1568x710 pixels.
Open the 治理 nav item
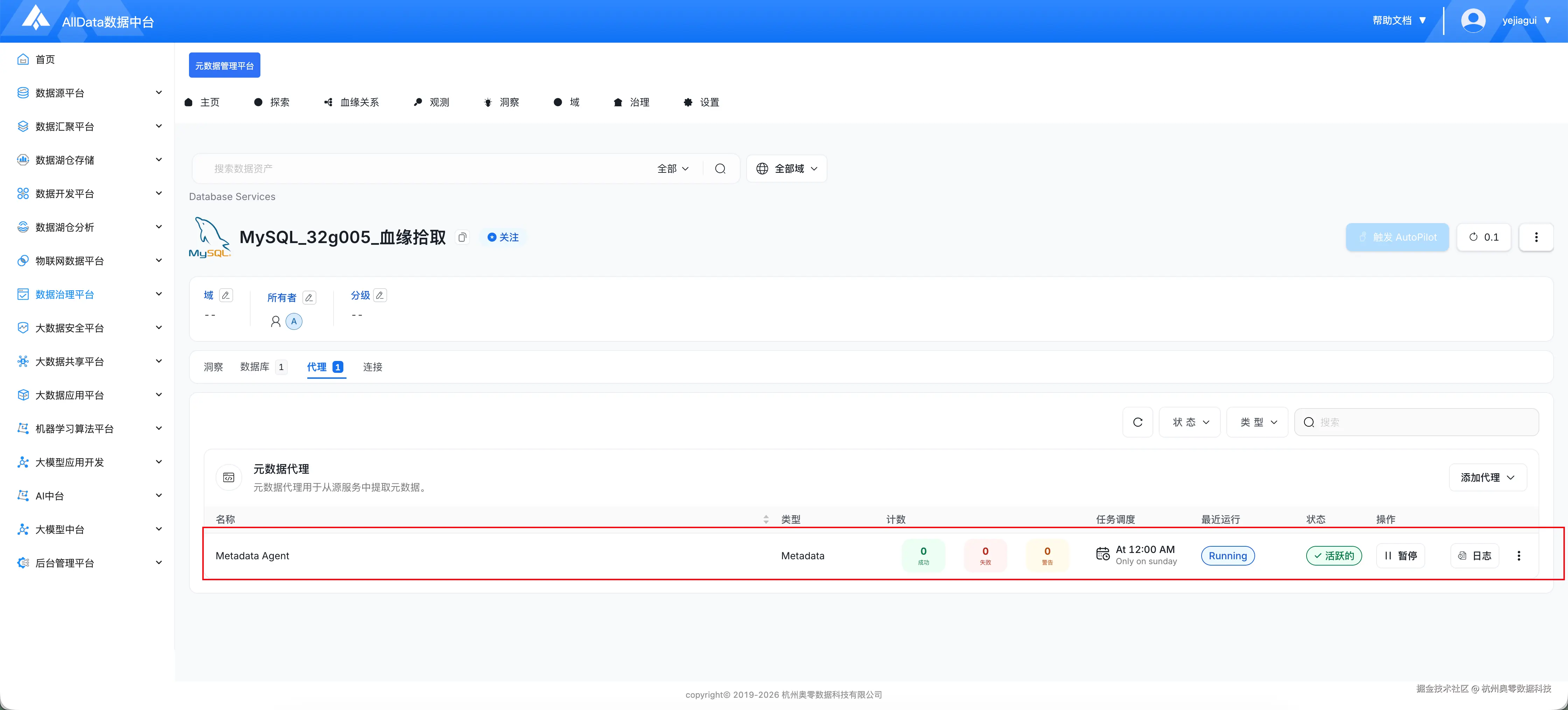click(x=631, y=102)
